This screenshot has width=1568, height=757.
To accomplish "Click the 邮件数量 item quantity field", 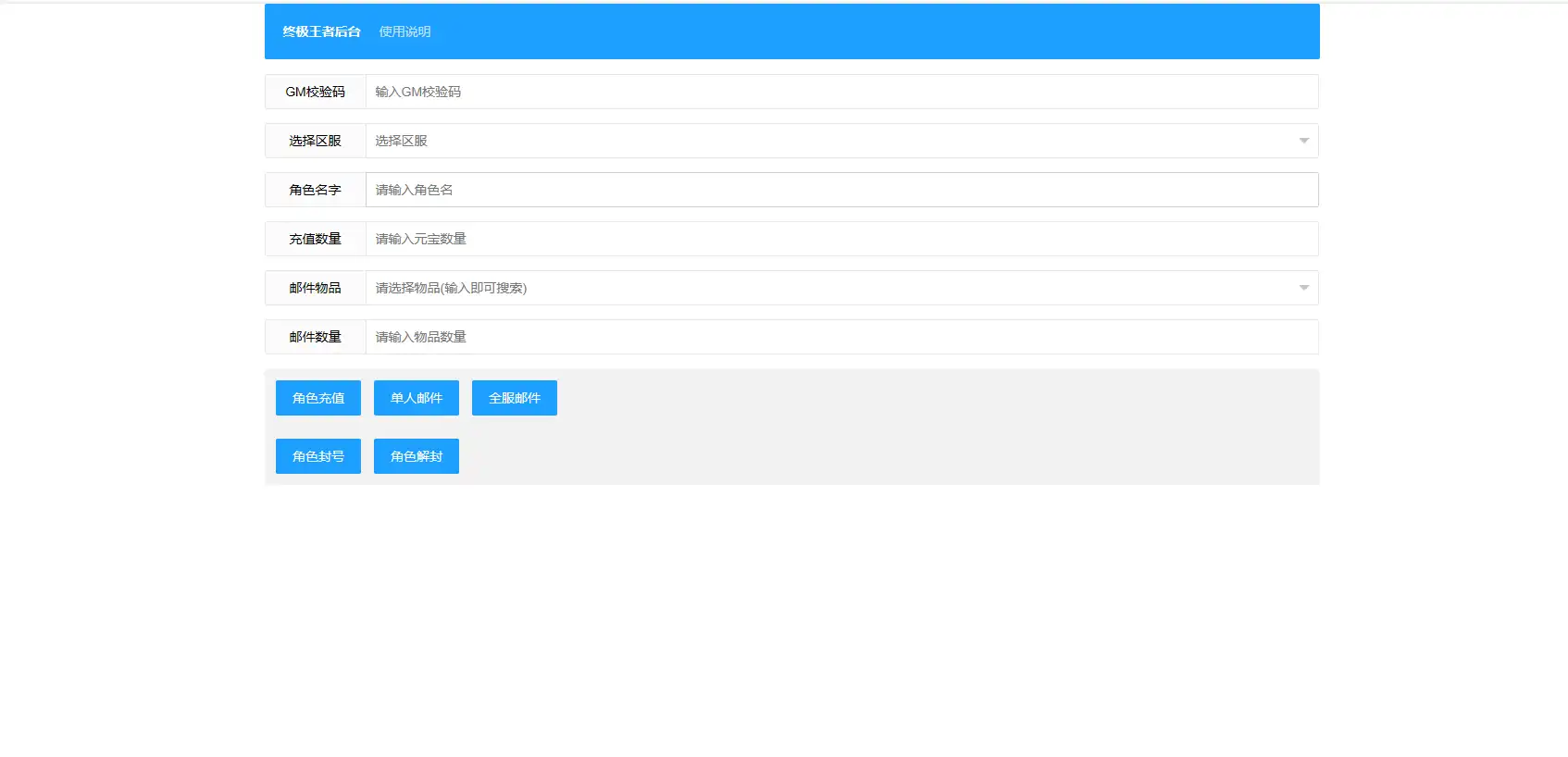I will pos(841,337).
